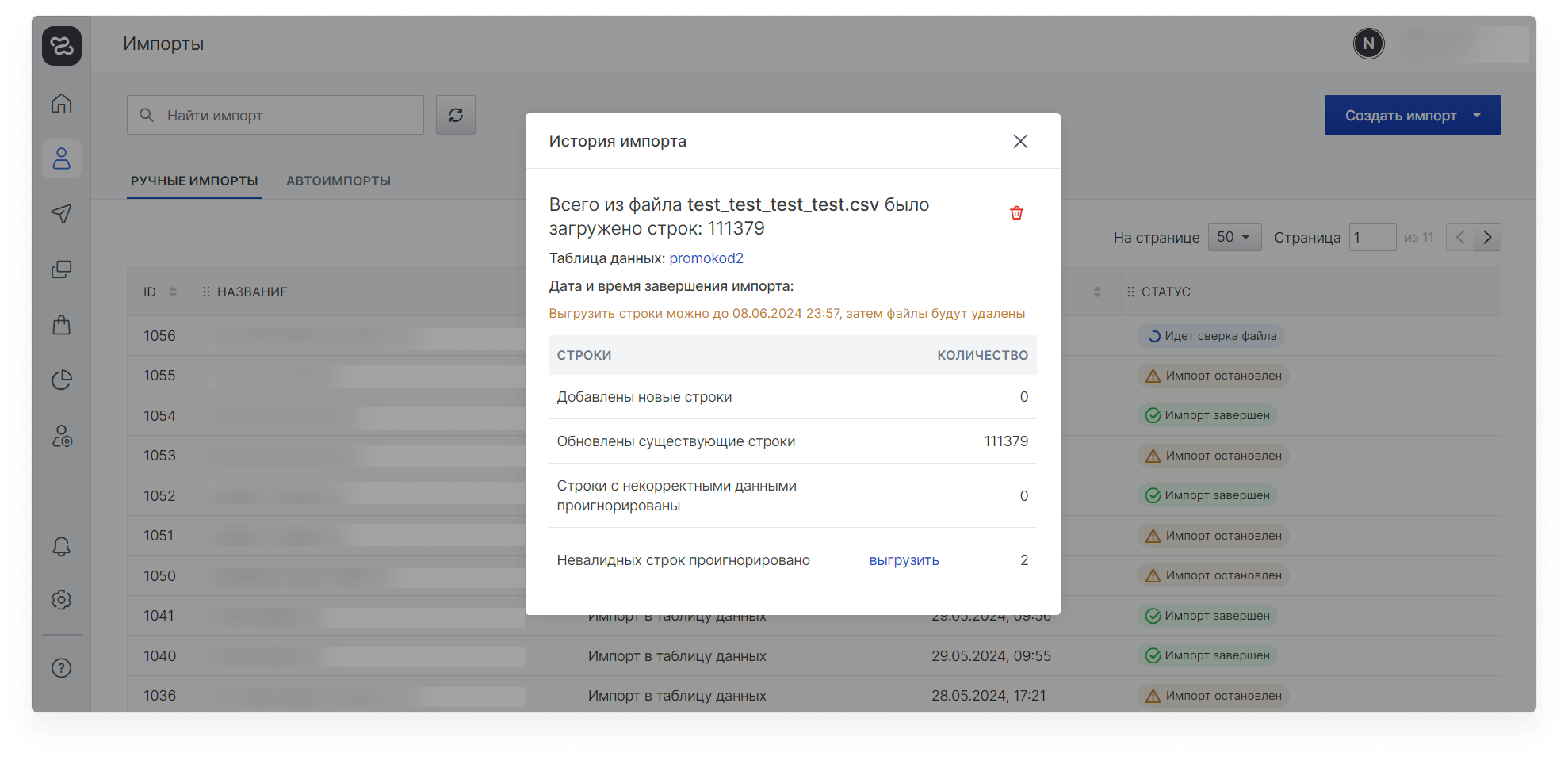Viewport: 1568px width, 760px height.
Task: Click Импорт остановлен status of row 1036
Action: [1214, 696]
